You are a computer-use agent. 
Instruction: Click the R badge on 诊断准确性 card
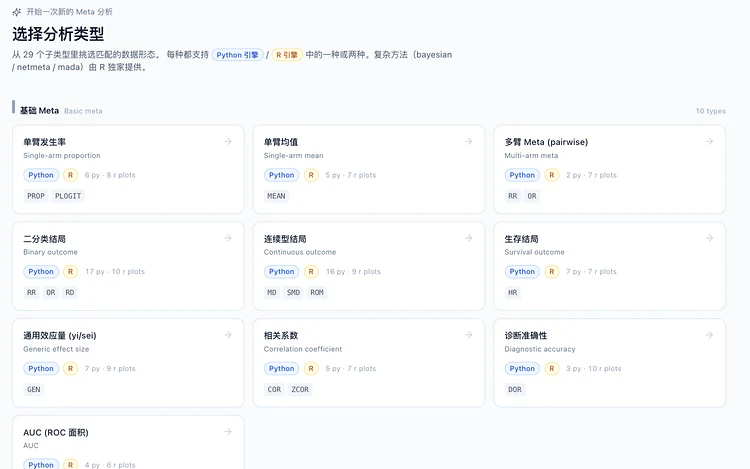tap(551, 369)
